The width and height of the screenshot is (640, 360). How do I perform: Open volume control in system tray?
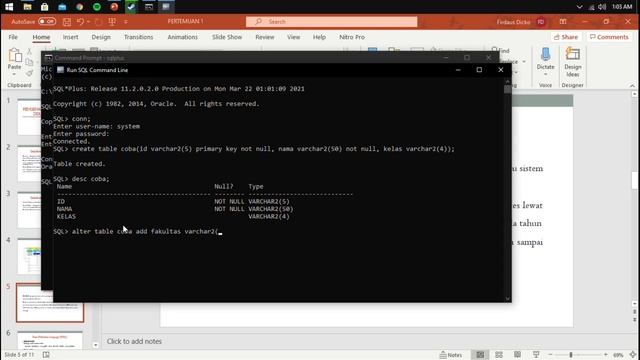[602, 7]
